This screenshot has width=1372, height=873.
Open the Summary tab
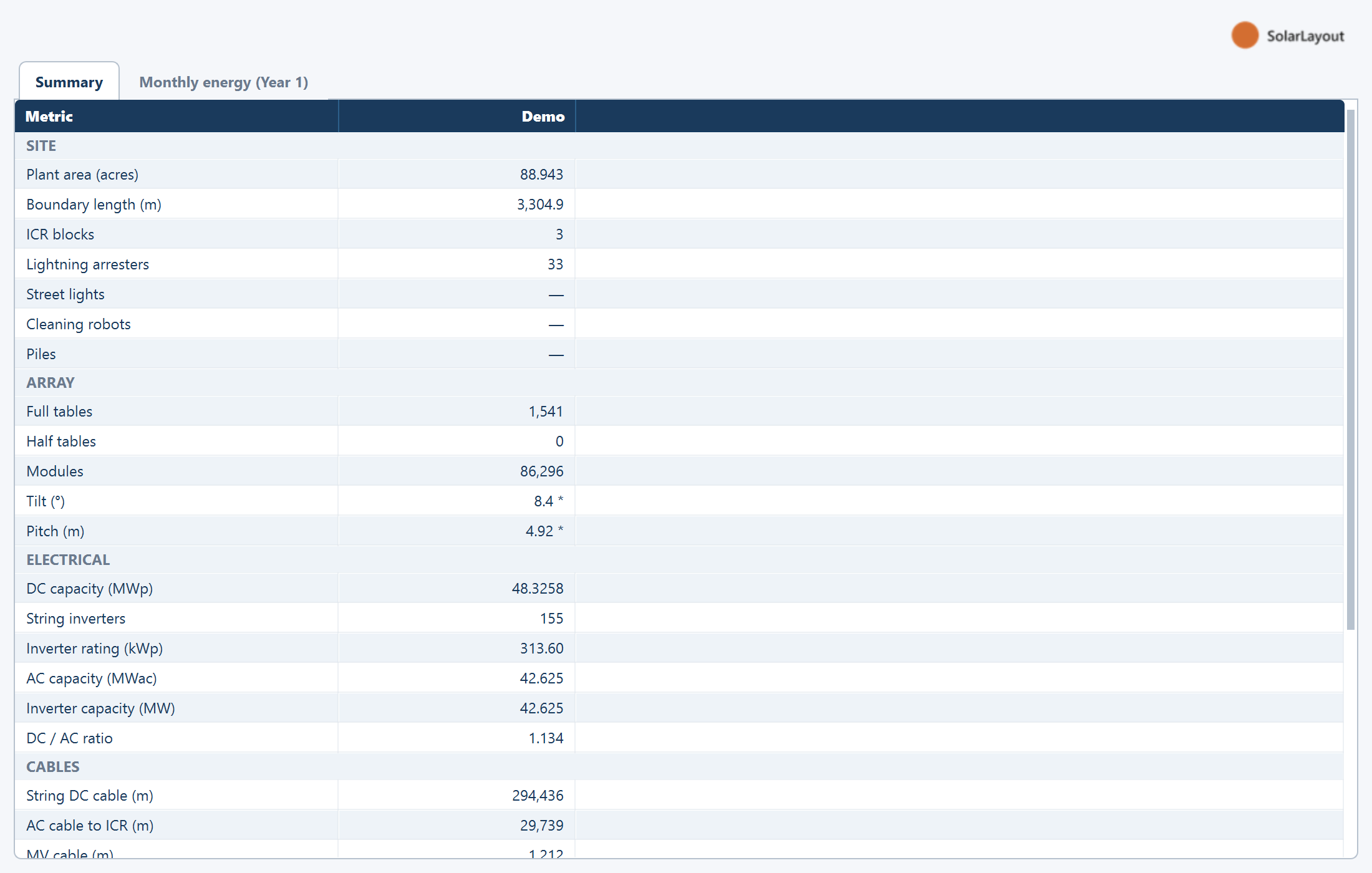point(69,82)
